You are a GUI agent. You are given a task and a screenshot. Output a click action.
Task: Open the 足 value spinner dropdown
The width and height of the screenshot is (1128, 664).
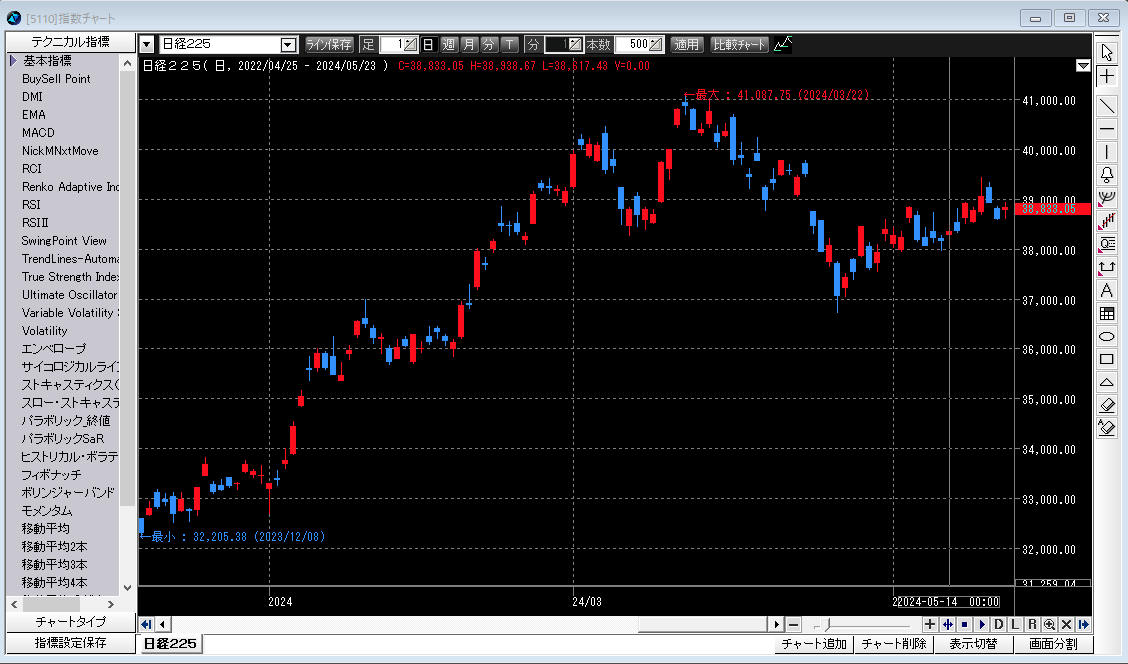pyautogui.click(x=411, y=45)
